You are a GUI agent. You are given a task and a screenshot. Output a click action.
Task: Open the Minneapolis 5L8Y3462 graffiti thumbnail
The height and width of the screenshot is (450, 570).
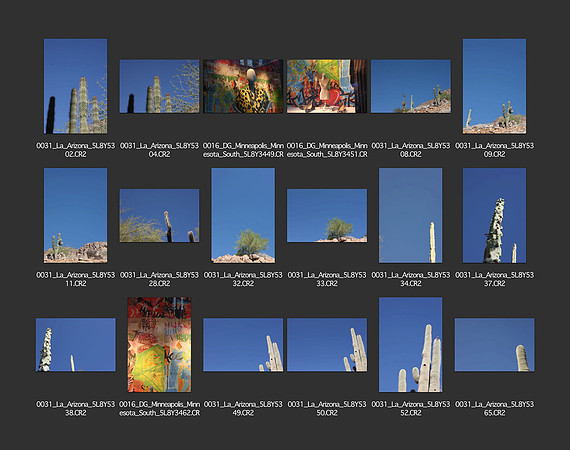[160, 345]
